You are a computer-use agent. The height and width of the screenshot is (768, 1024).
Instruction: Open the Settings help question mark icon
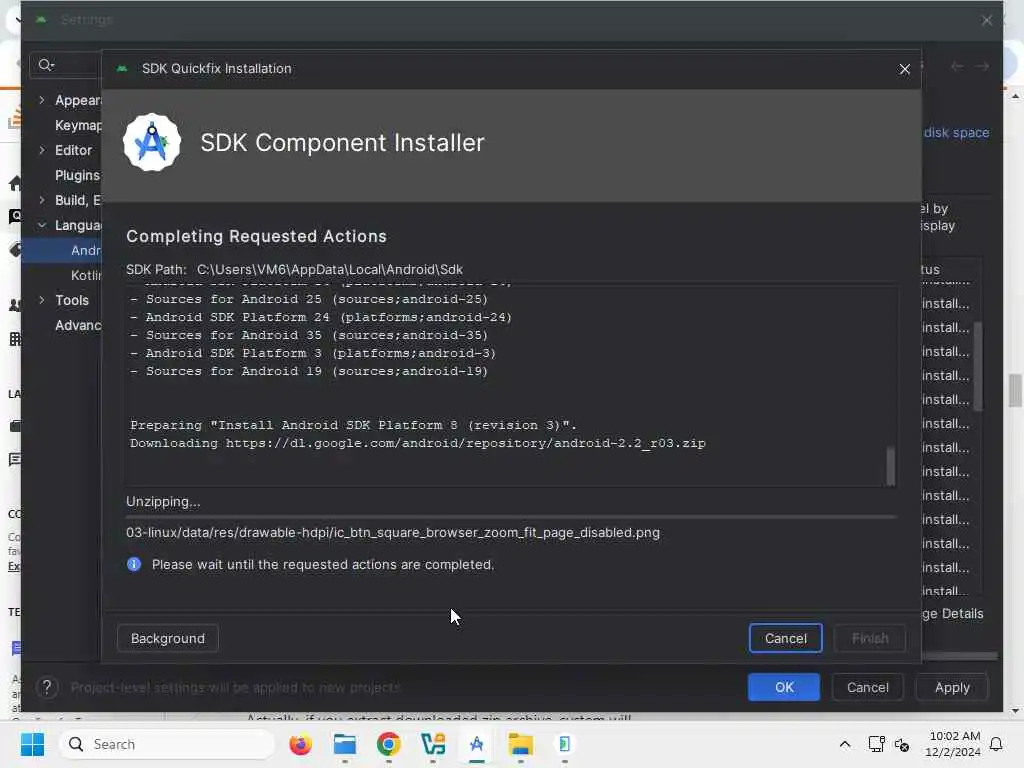[46, 687]
